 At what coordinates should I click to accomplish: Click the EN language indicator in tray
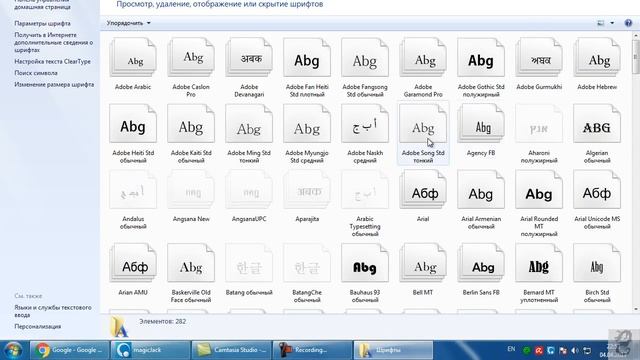511,349
